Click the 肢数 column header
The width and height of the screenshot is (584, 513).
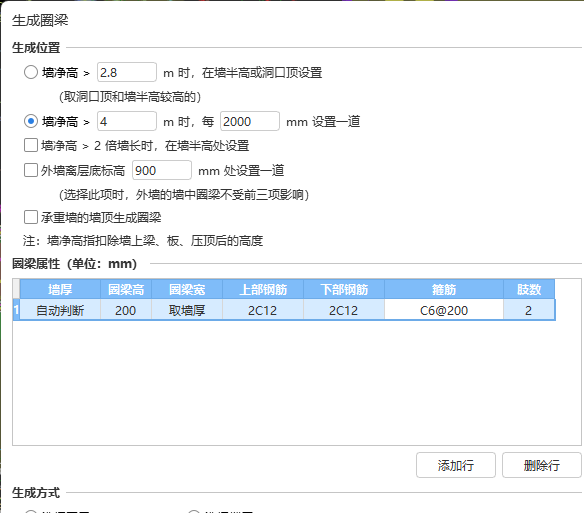pyautogui.click(x=529, y=289)
